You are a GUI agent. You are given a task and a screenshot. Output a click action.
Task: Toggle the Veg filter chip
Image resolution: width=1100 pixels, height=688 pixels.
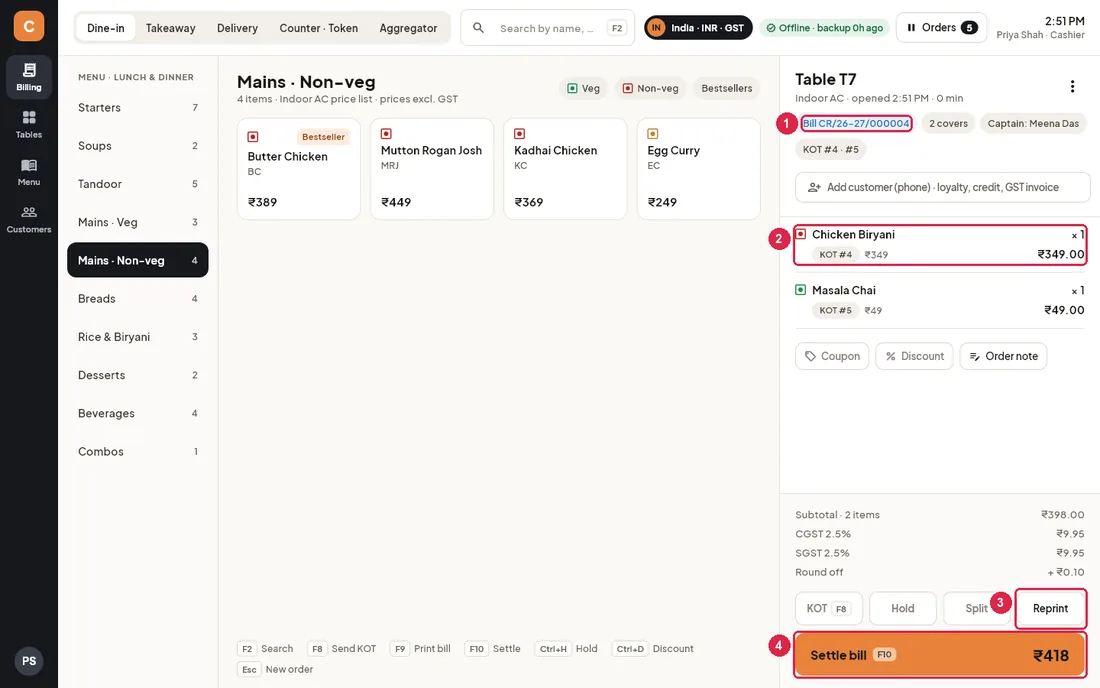pyautogui.click(x=584, y=88)
